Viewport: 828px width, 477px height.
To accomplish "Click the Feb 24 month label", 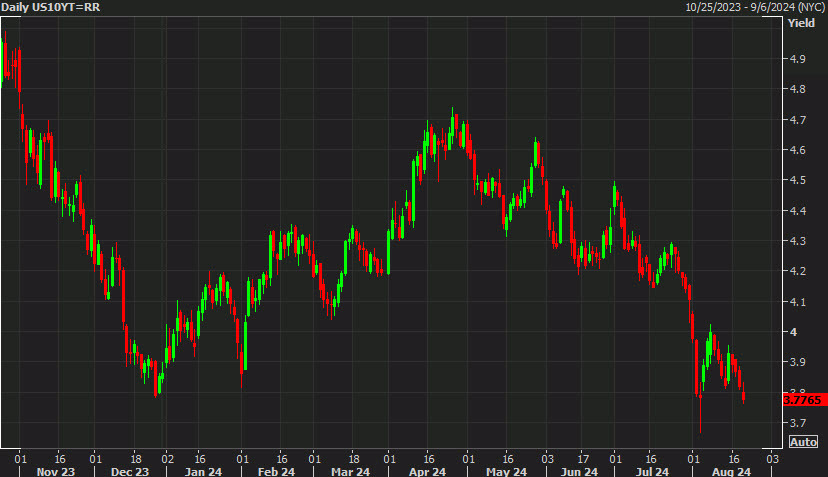I will pyautogui.click(x=276, y=471).
